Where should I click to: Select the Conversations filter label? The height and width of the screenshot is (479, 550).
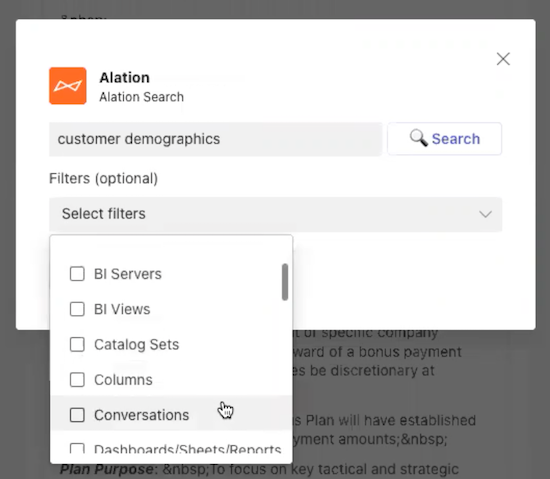[x=141, y=415]
